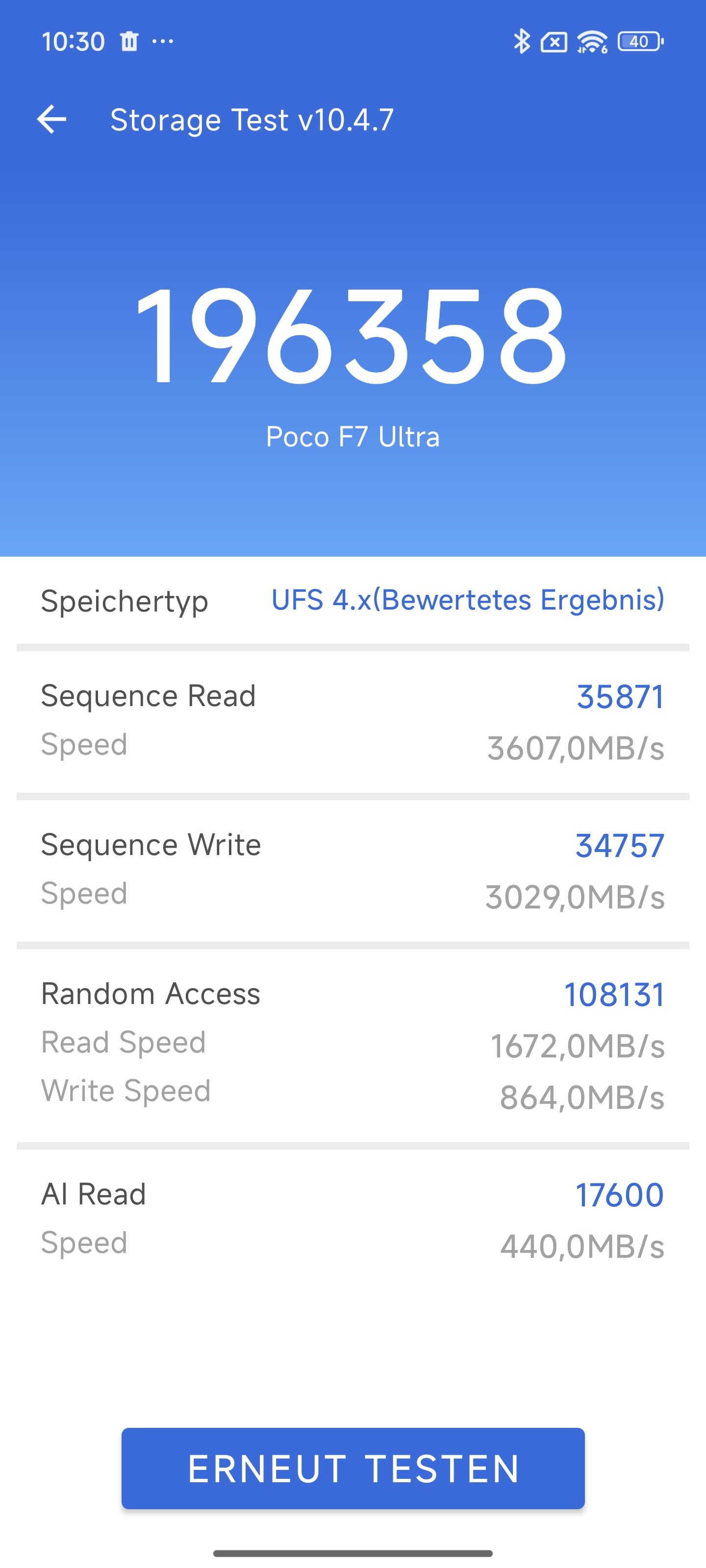Tap the battery level indicator
The image size is (706, 1568).
(640, 41)
